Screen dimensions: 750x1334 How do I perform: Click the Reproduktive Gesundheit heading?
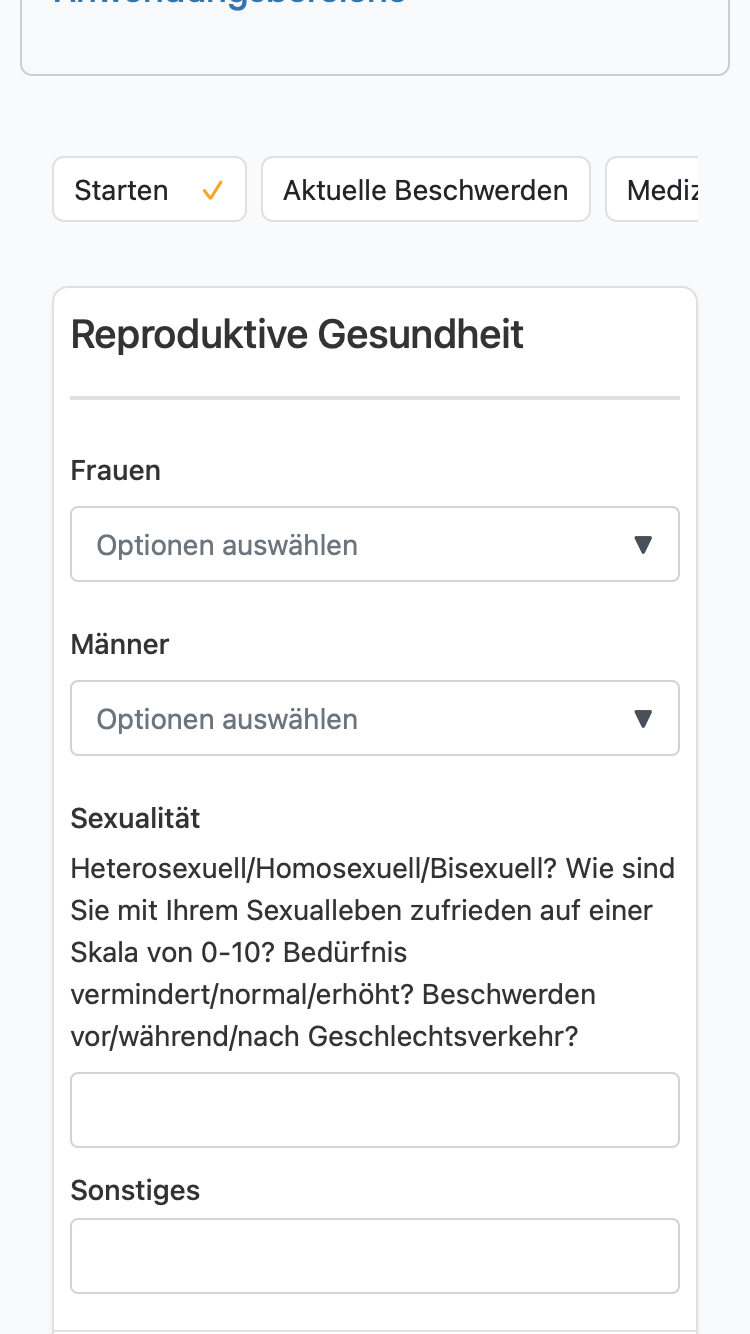click(298, 334)
